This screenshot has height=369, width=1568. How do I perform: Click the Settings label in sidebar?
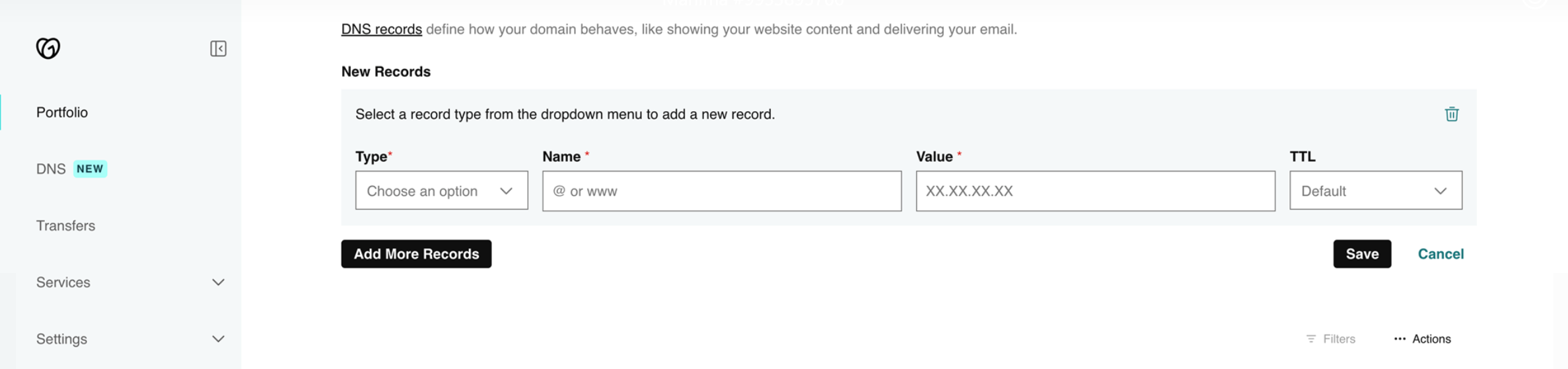(x=61, y=339)
